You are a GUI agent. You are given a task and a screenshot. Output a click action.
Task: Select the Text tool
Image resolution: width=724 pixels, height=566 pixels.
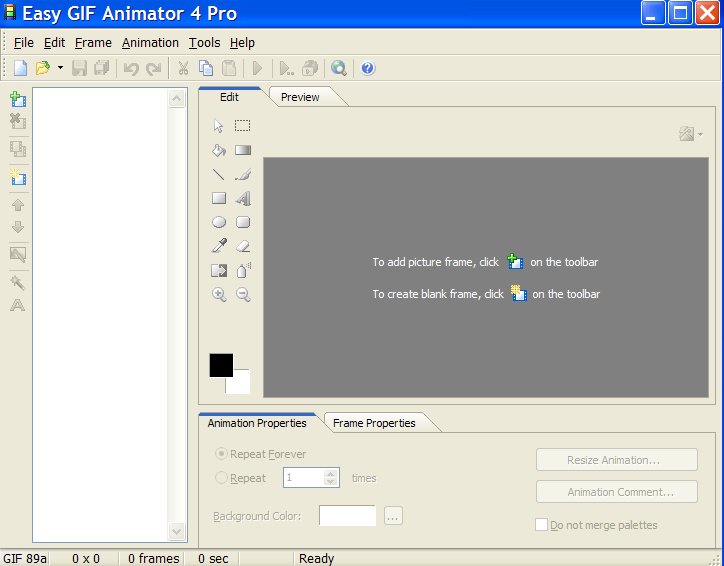point(243,199)
